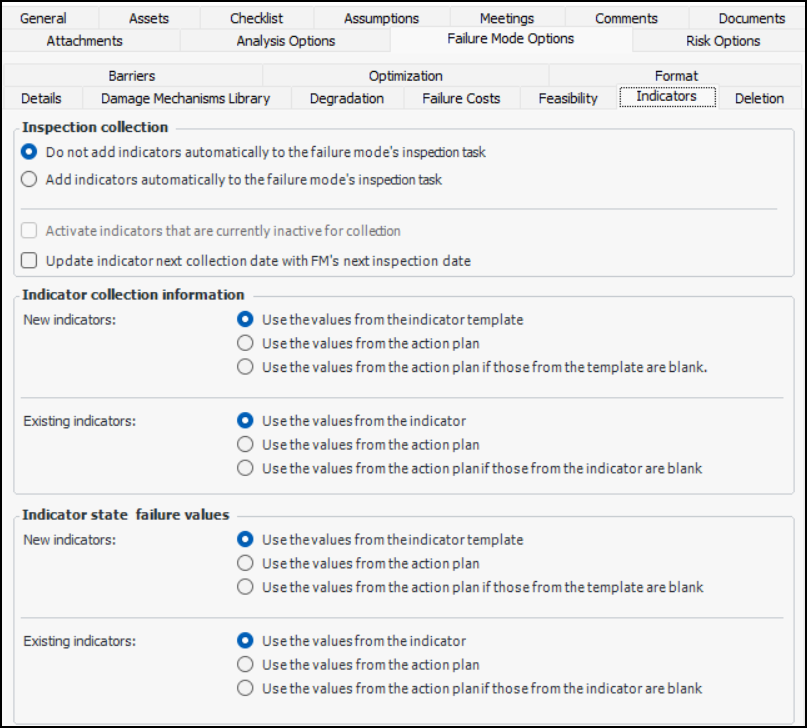
Task: Go to the Damage Mechanisms Library tab
Action: [185, 98]
